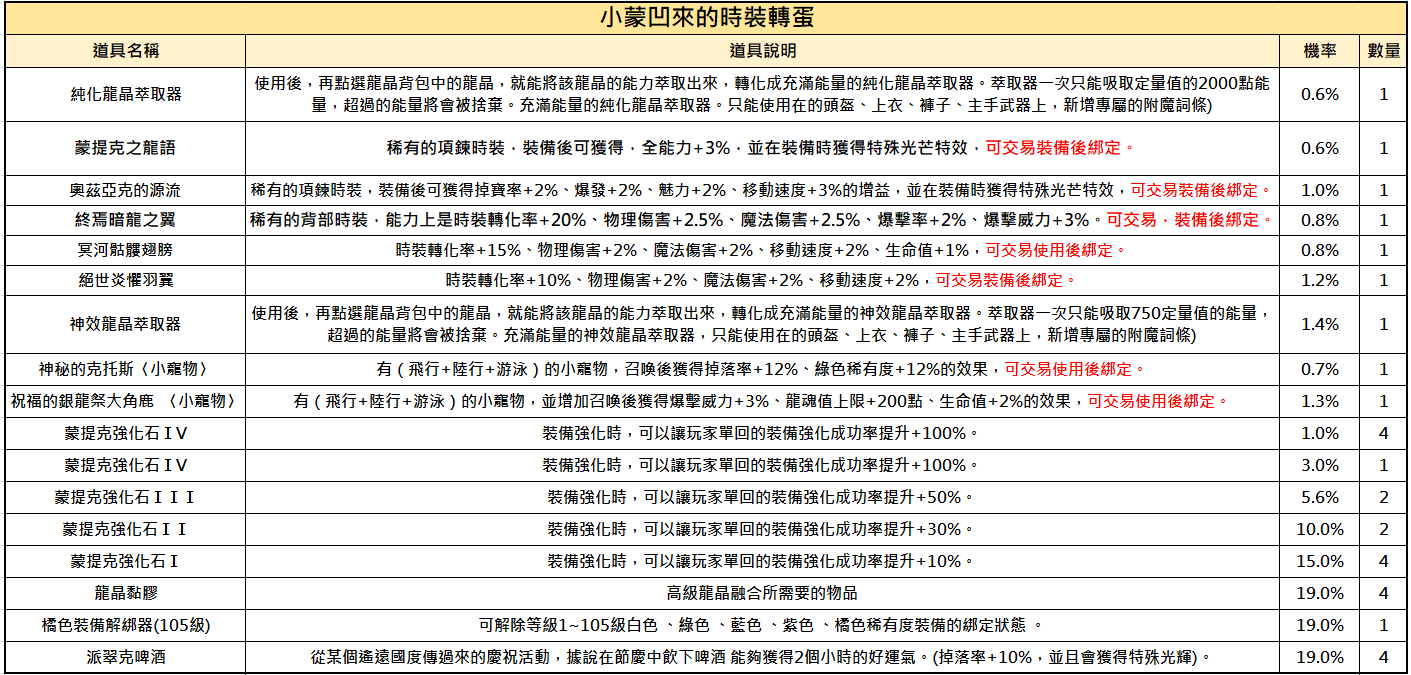Screen dimensions: 1411x675
Task: Select the 0.8% rate for 終焉暗龍之翼
Action: pos(1319,220)
